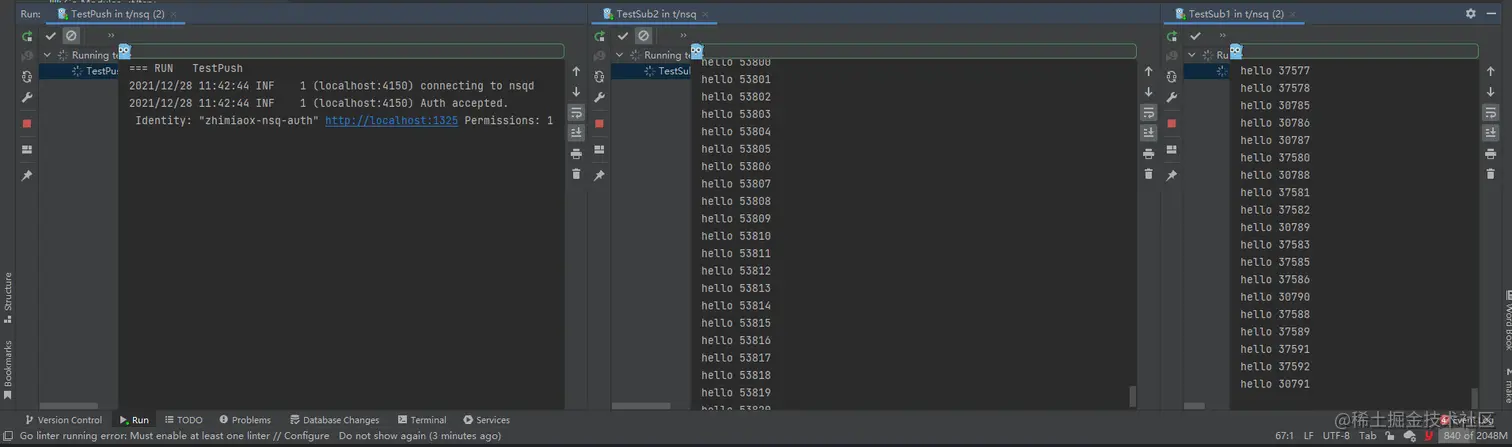Stop the running TestPush process
Screen dimensions: 1512x447
pyautogui.click(x=27, y=124)
